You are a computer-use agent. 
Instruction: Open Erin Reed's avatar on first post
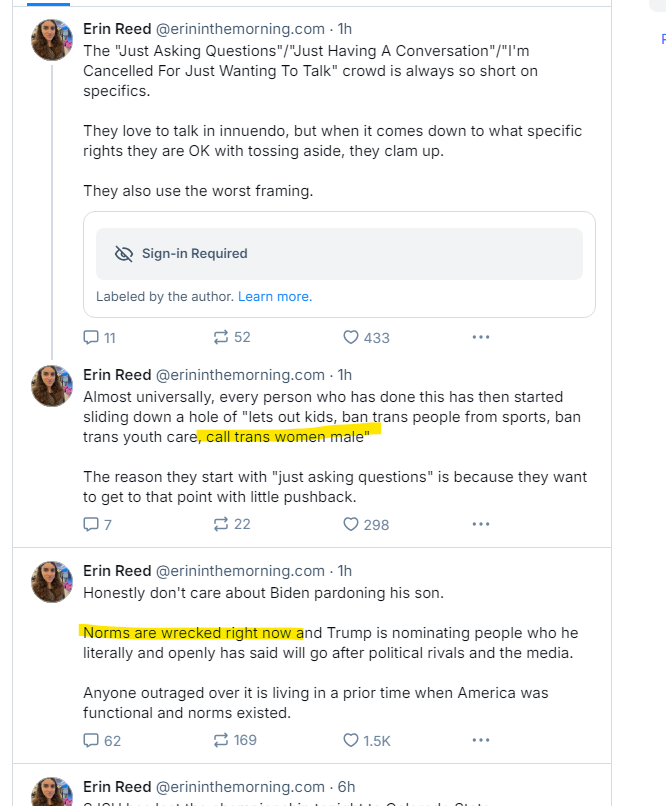[51, 40]
